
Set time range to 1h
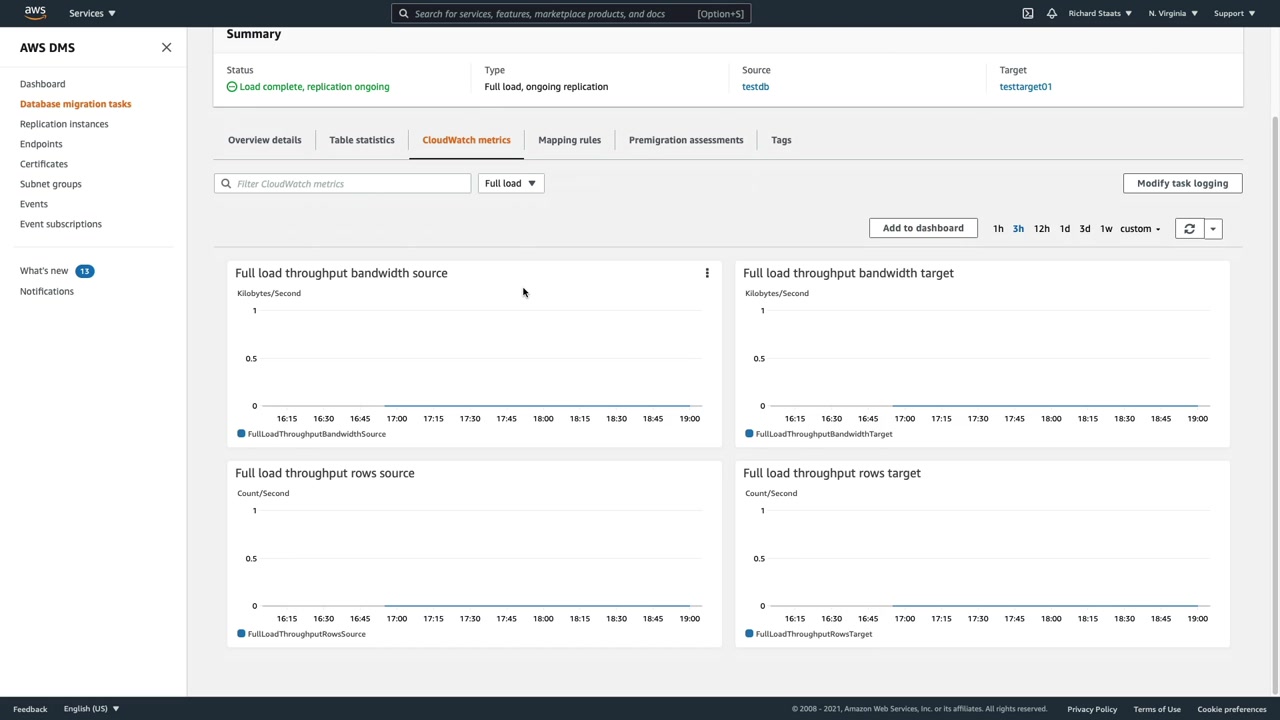pos(998,229)
